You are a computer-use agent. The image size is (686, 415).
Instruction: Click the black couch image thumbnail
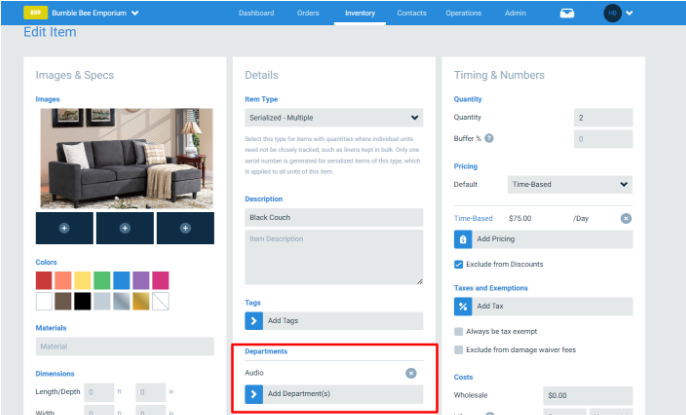pos(126,158)
